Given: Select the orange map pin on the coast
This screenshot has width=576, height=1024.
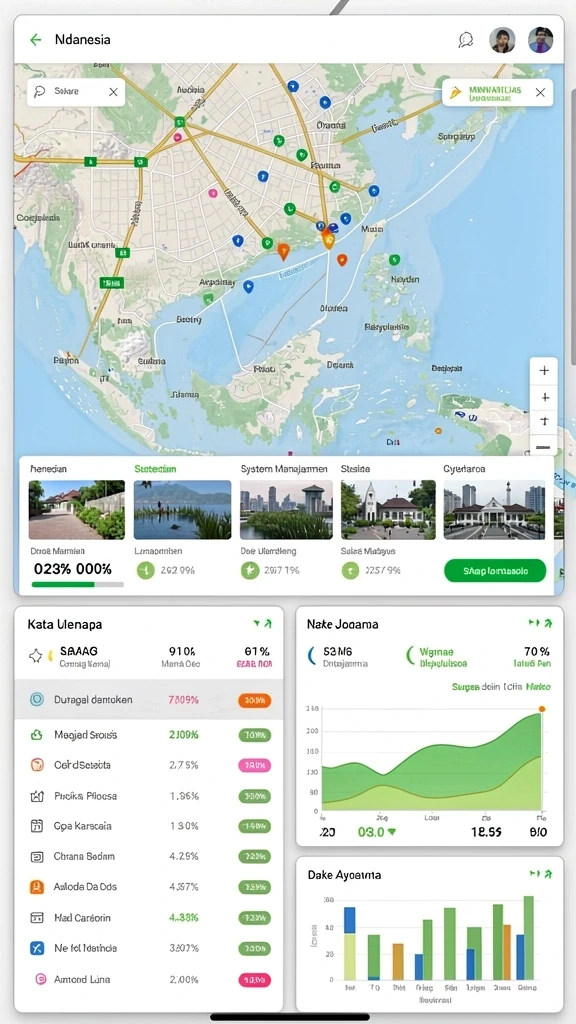Looking at the screenshot, I should tap(283, 251).
